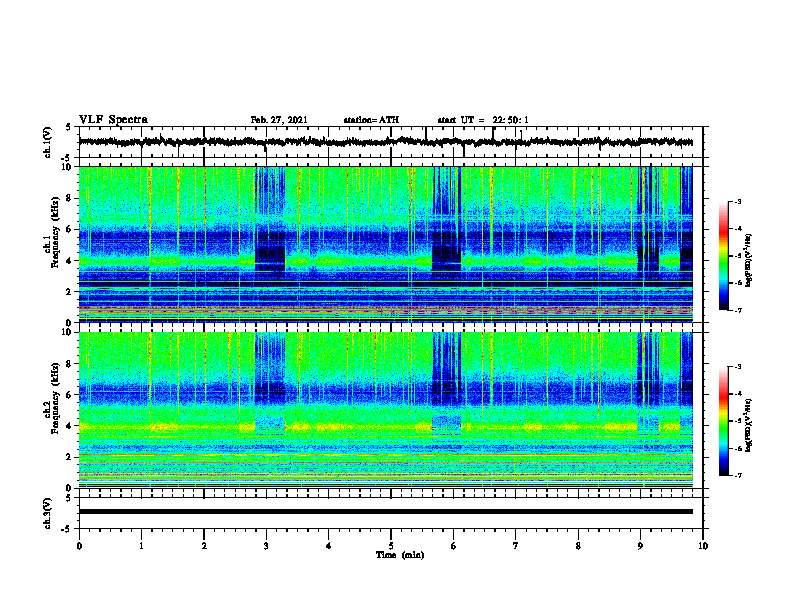This screenshot has height=612, width=792.
Task: Click the time axis tick label "2"
Action: click(x=204, y=546)
